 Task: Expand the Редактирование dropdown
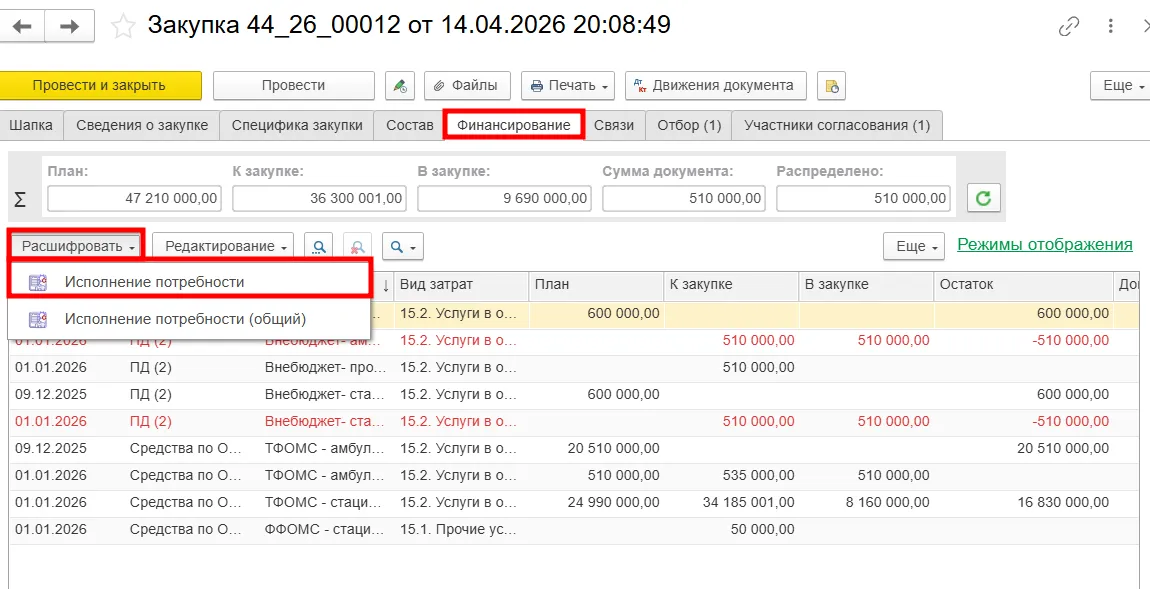point(223,247)
